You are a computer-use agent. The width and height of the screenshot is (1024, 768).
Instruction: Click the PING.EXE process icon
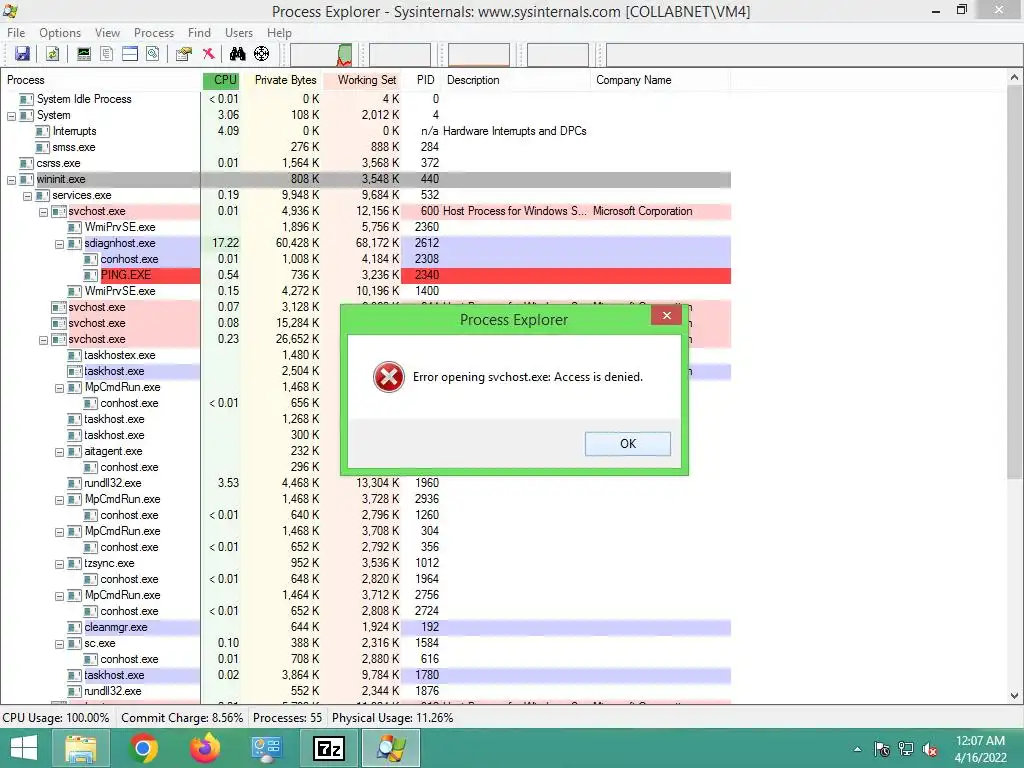[x=91, y=275]
